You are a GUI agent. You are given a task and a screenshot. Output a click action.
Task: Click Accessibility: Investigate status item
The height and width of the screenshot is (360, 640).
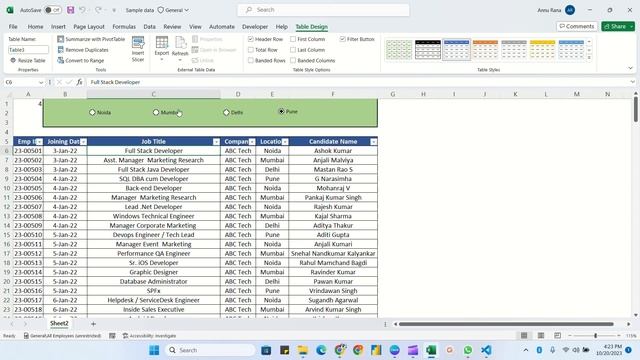[149, 336]
